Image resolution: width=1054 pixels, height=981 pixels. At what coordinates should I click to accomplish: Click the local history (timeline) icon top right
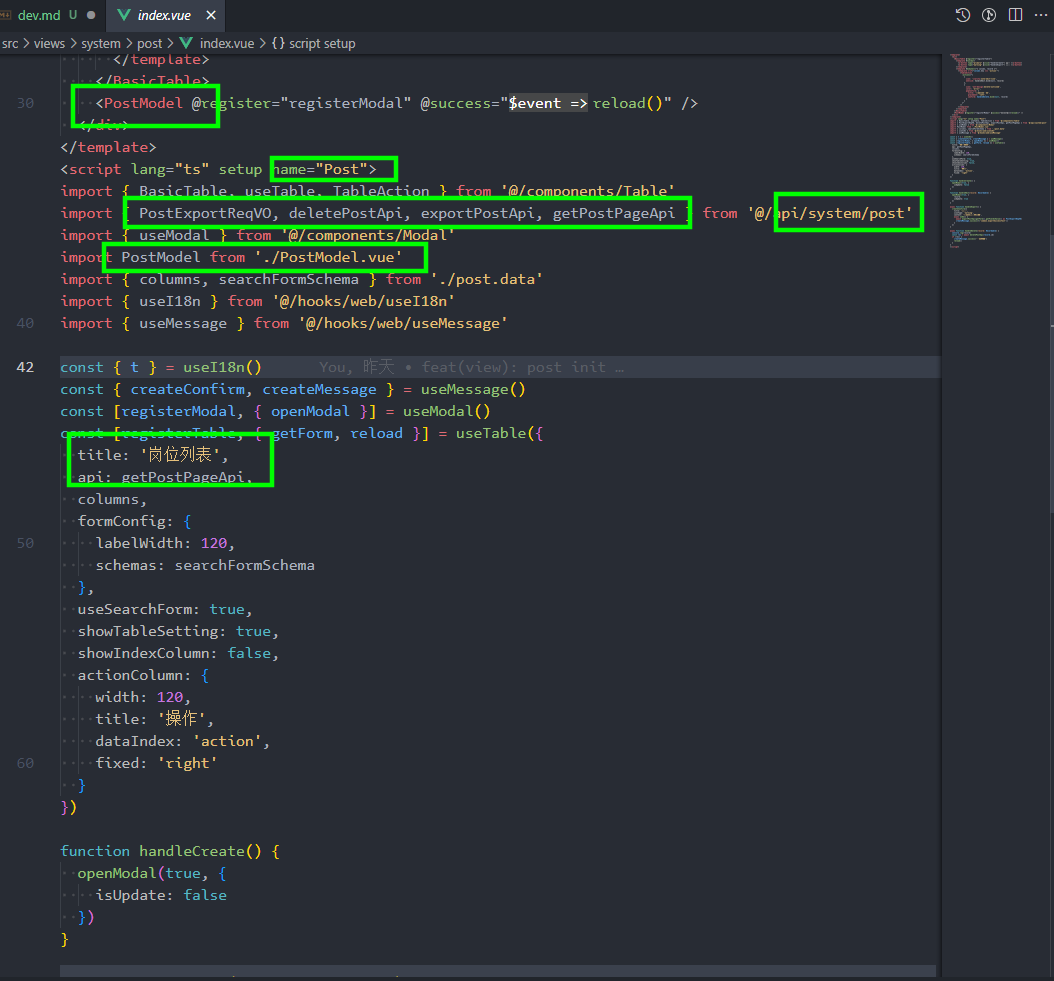click(963, 15)
